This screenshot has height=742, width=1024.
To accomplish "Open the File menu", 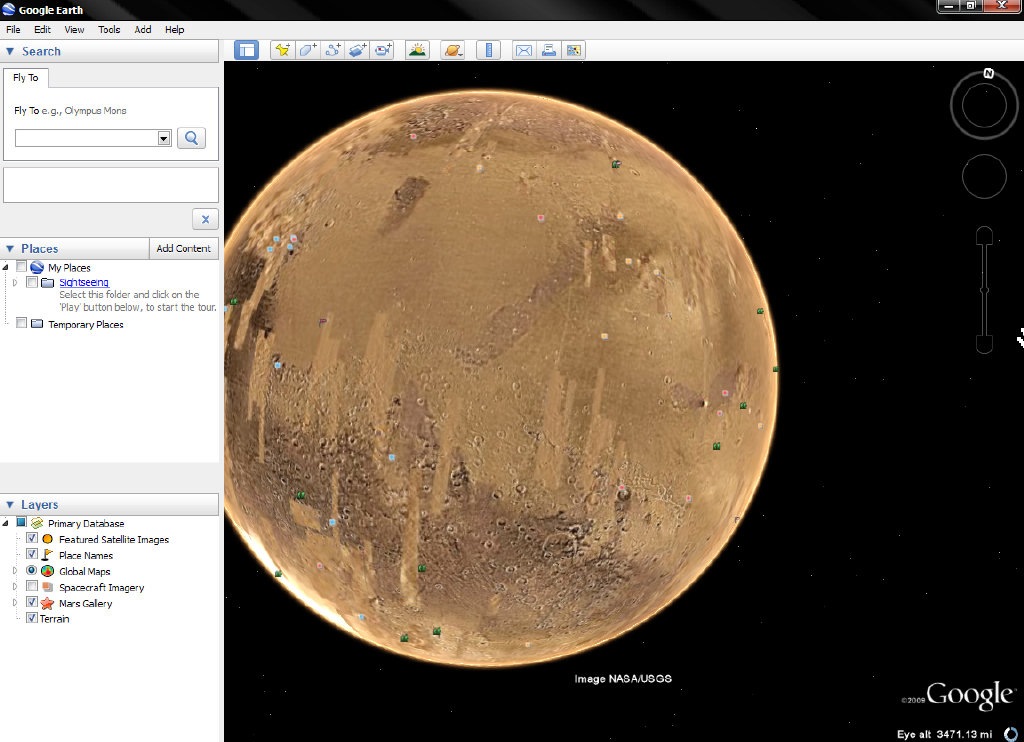I will click(x=13, y=29).
